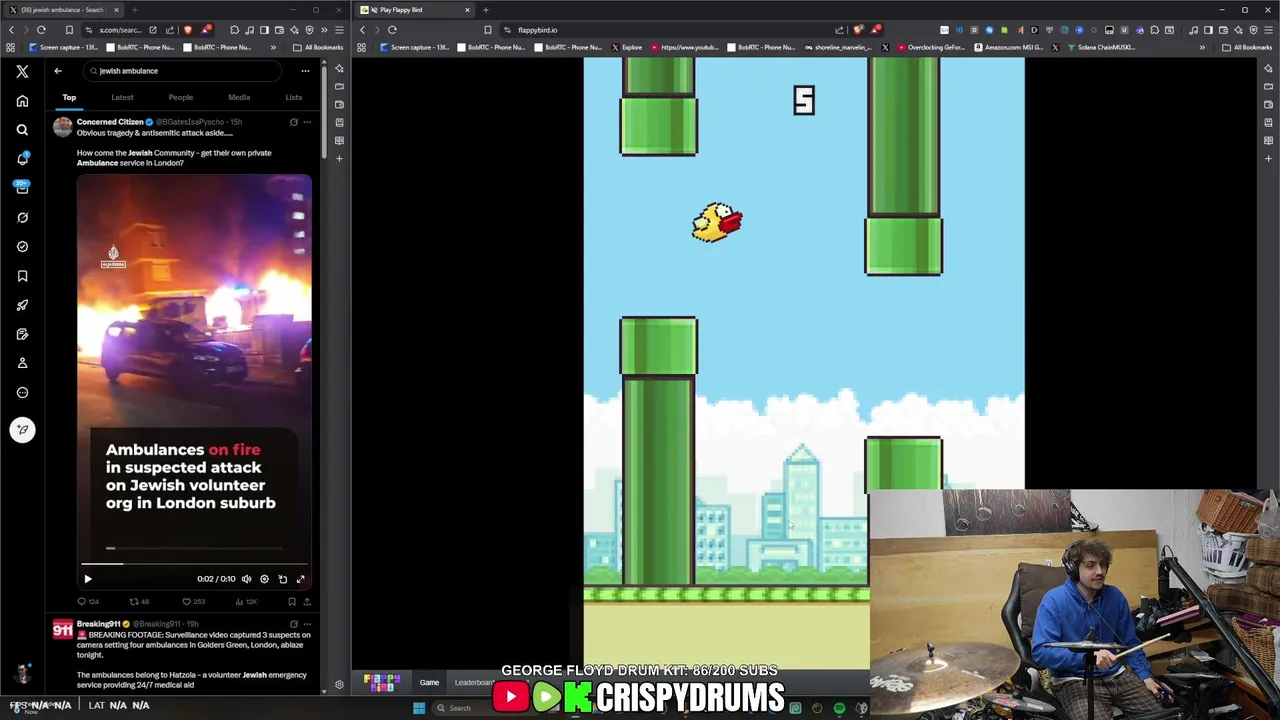Toggle picture-in-picture on the video
The height and width of the screenshot is (720, 1280).
282,579
